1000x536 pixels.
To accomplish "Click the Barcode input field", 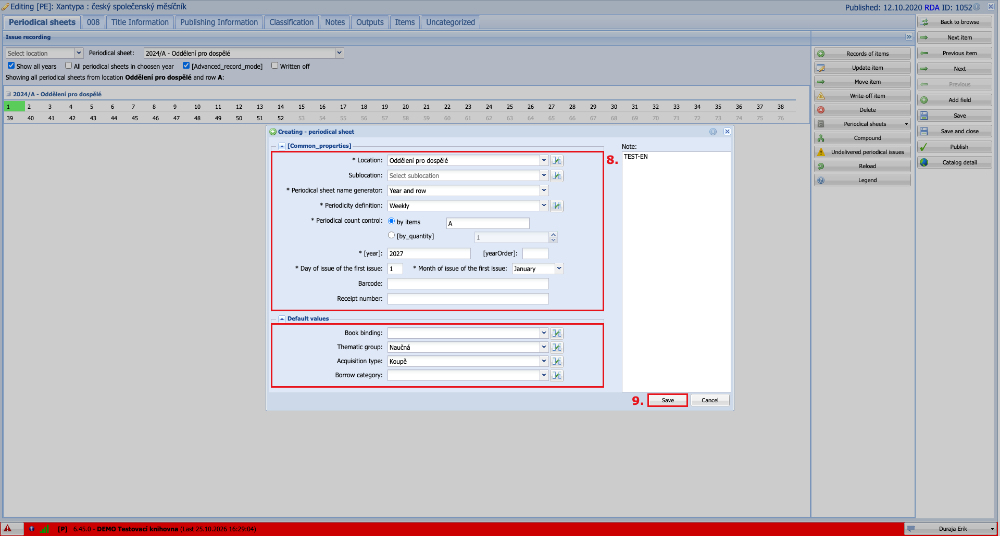I will click(x=467, y=284).
